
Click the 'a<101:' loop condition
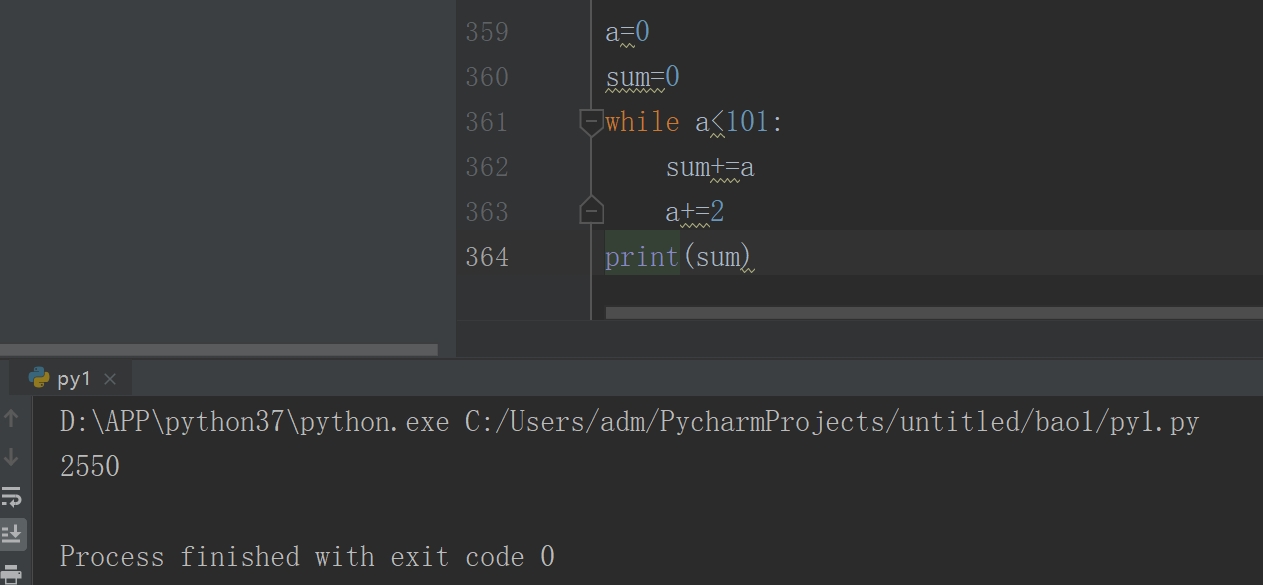(739, 122)
